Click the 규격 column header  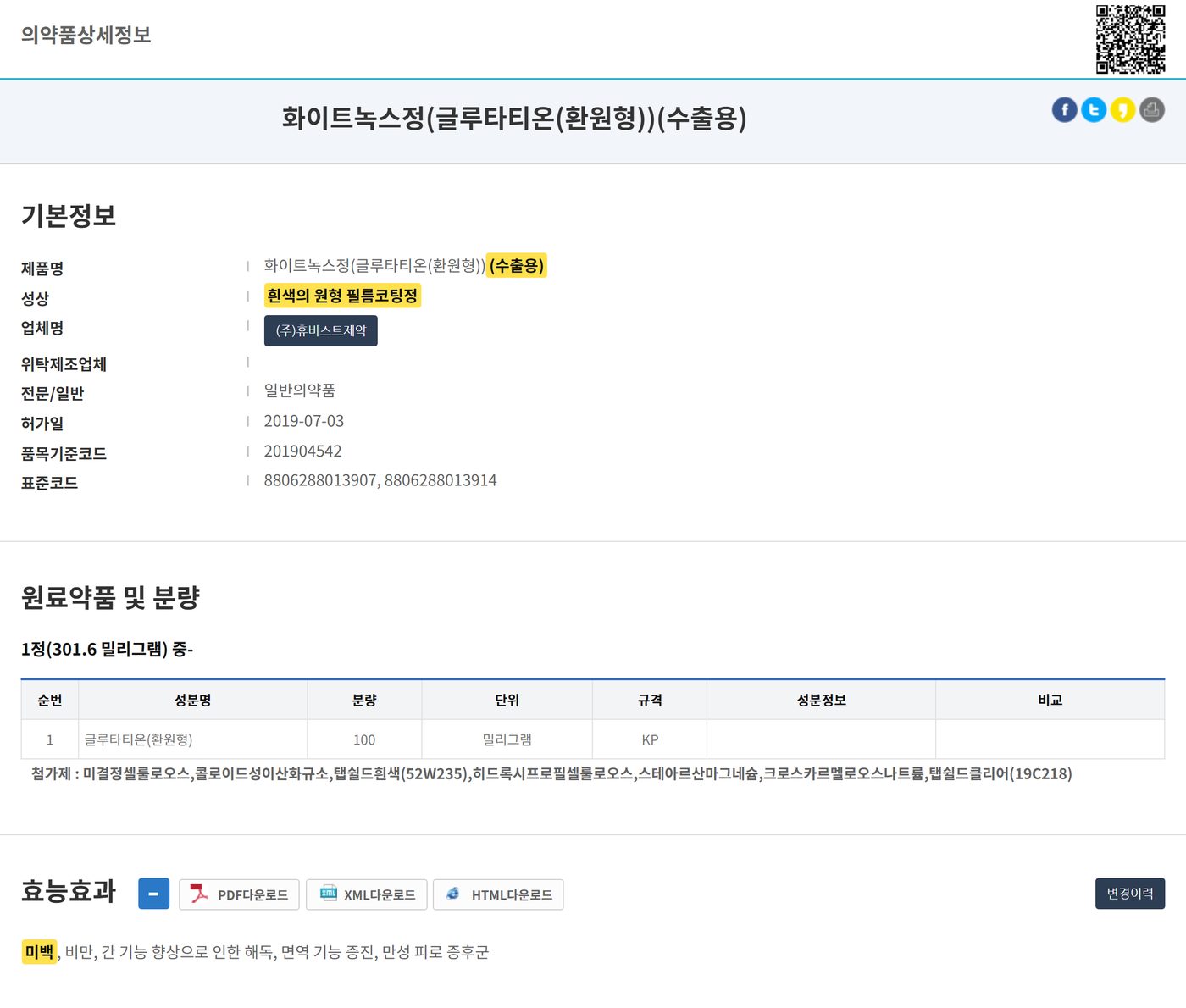[650, 700]
